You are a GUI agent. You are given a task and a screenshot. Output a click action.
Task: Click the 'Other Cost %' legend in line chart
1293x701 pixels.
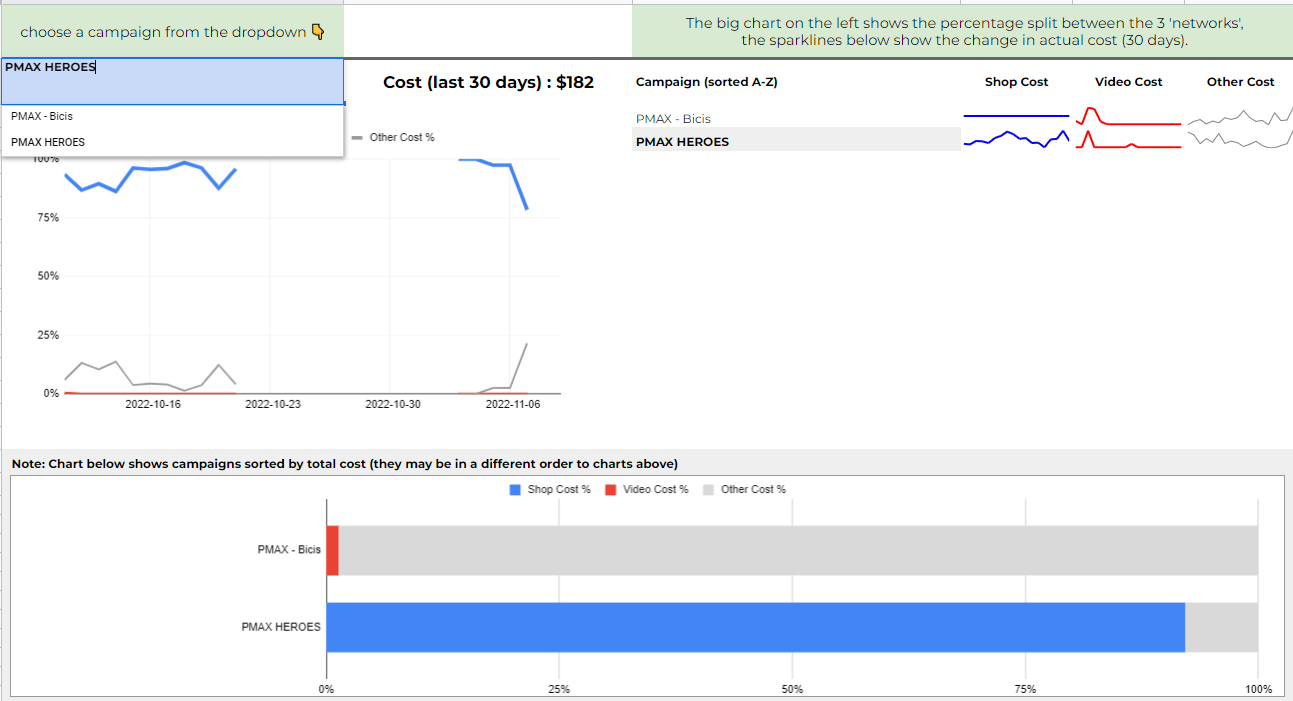(x=393, y=137)
